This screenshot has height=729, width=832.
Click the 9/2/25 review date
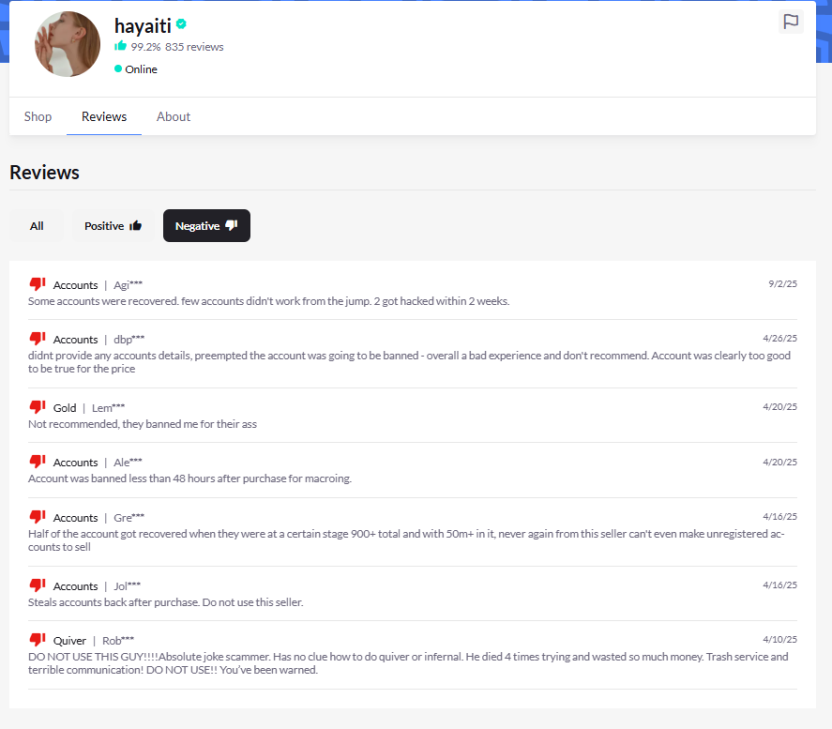pos(783,284)
